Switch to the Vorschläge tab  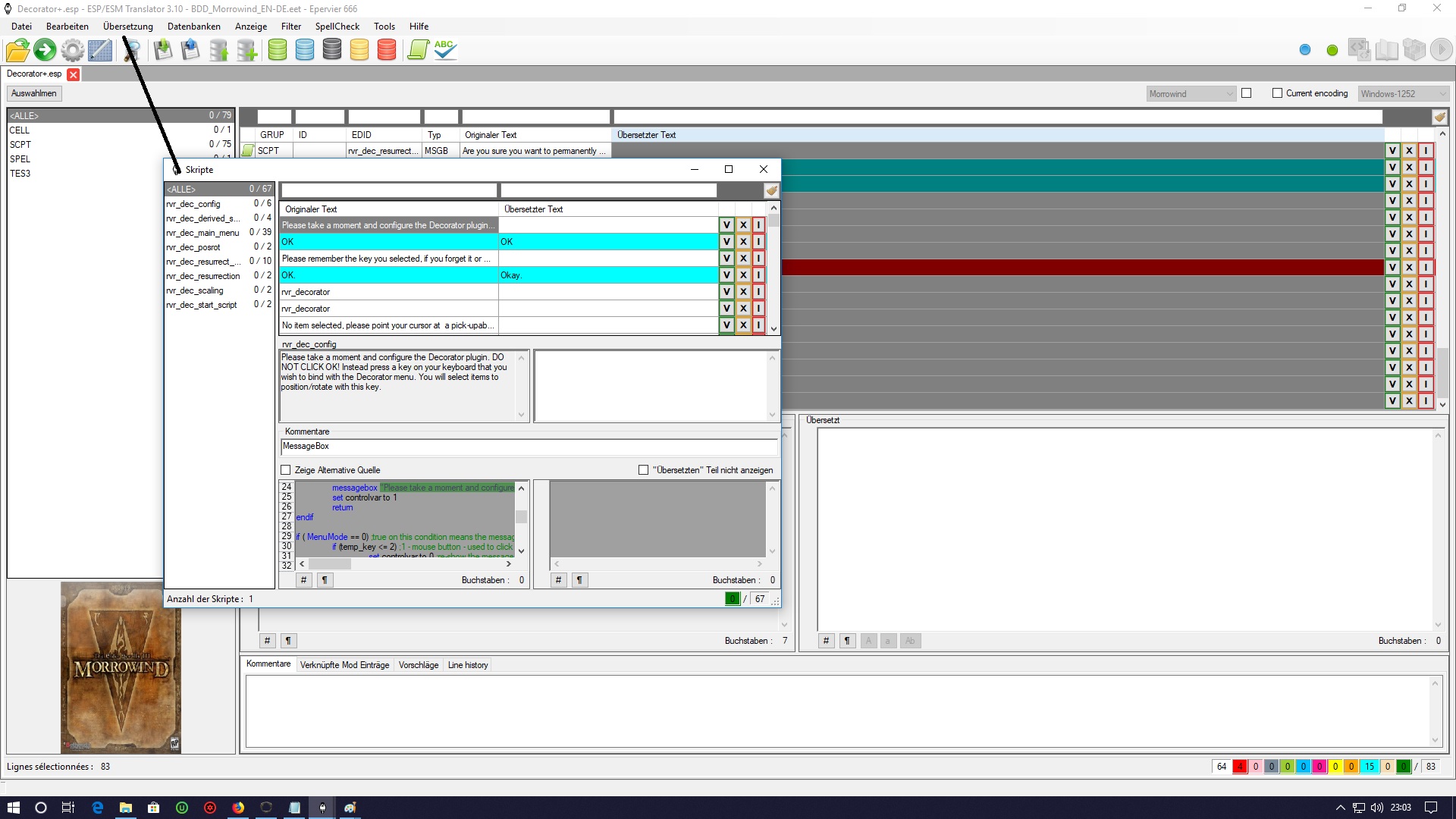click(418, 665)
